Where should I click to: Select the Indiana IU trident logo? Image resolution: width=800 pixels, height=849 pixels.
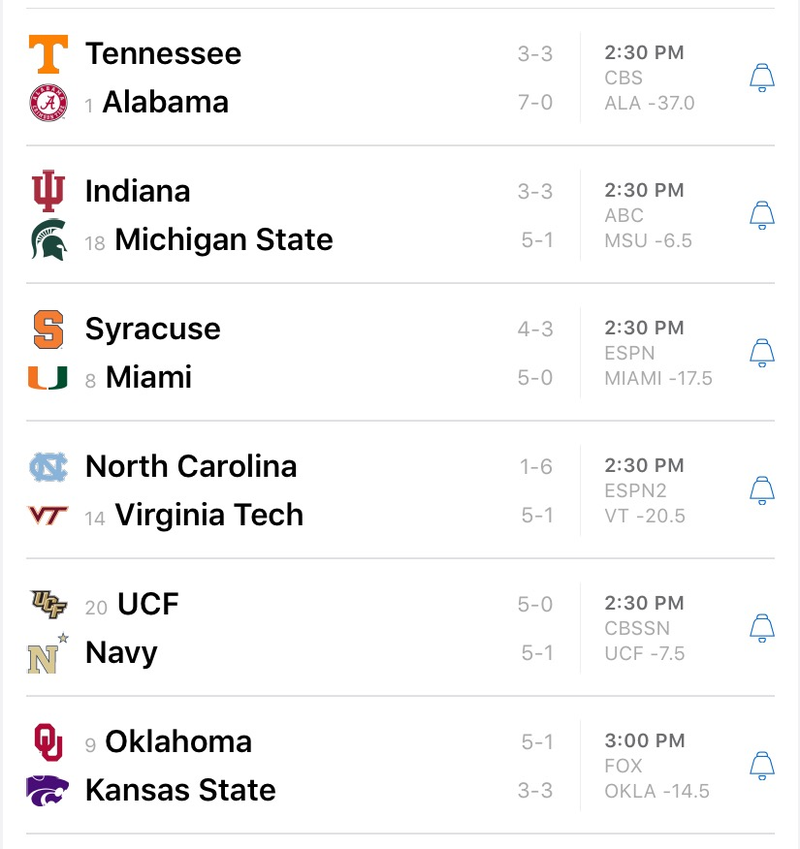48,191
